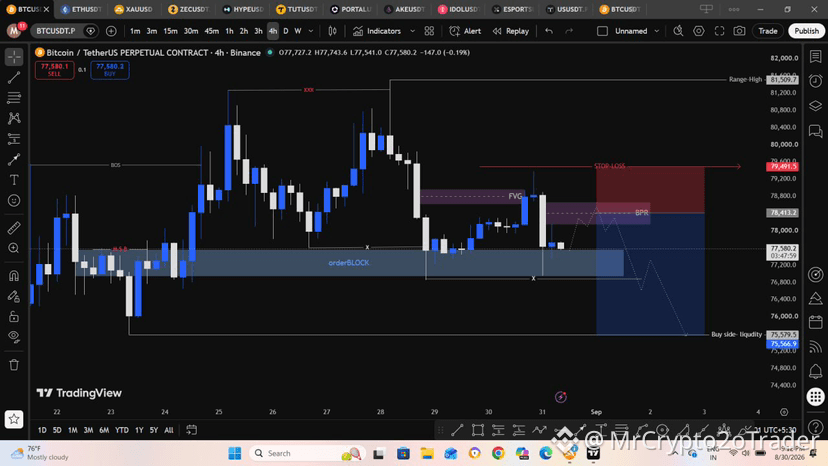Select the ruler measure tool
The height and width of the screenshot is (466, 828).
tap(14, 228)
